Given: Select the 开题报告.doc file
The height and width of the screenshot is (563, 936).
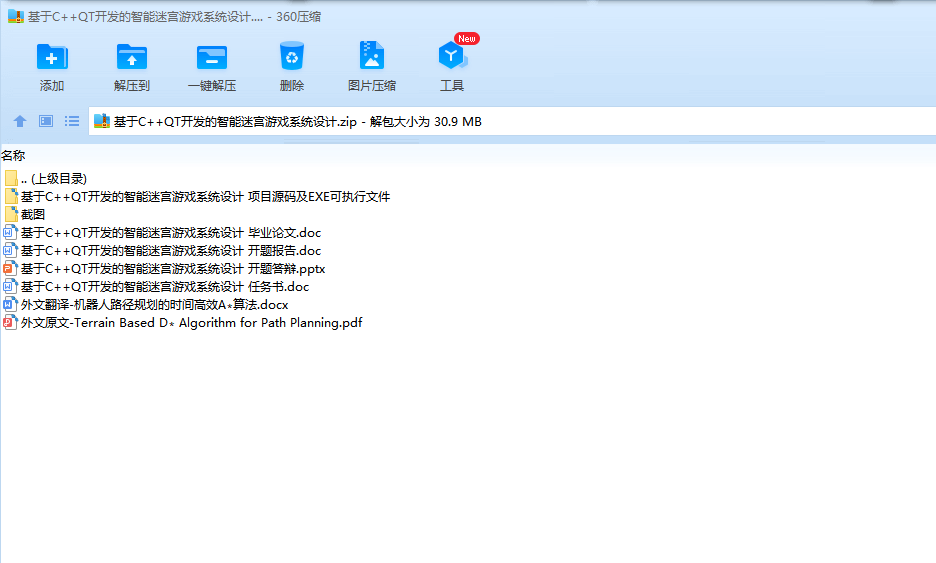Looking at the screenshot, I should [x=162, y=250].
